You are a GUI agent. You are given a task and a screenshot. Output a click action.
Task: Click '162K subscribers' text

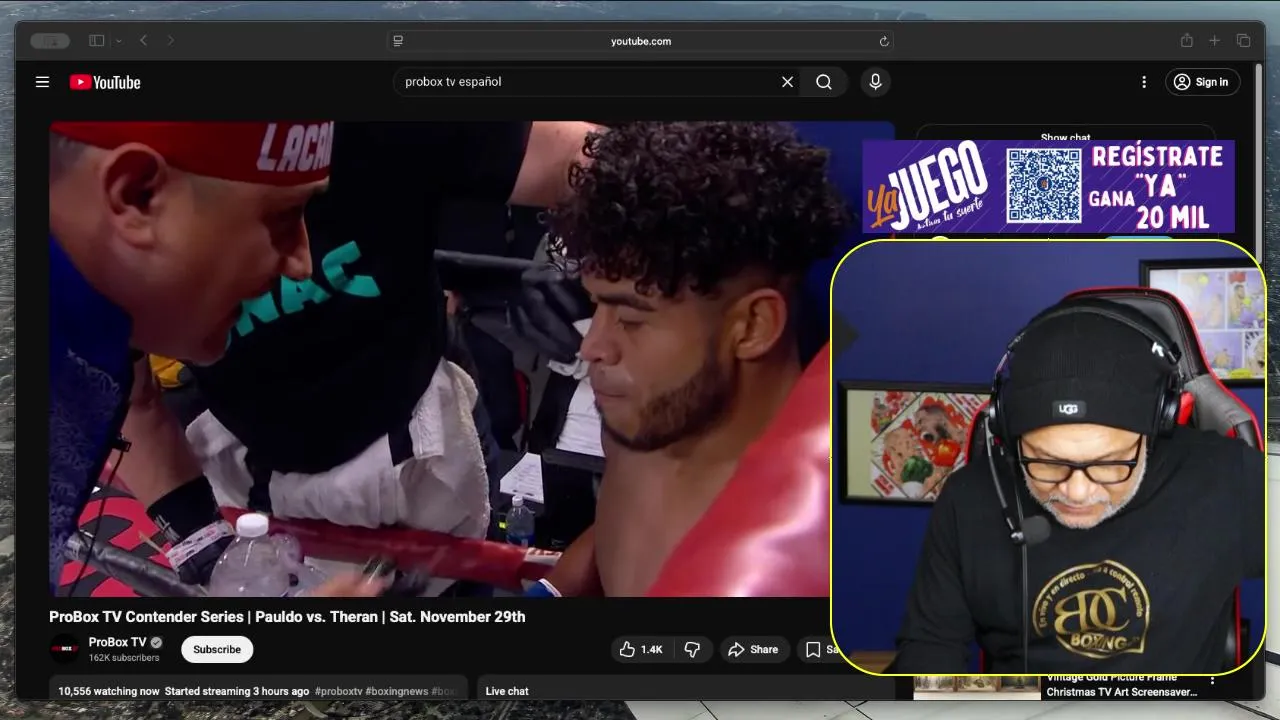tap(124, 658)
